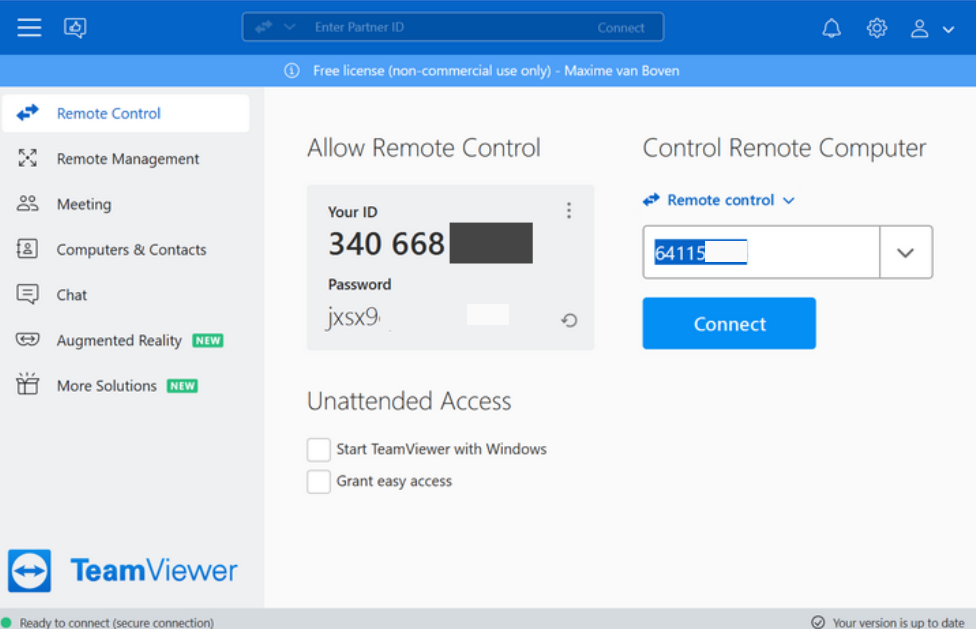This screenshot has width=976, height=629.
Task: Enable Start TeamViewer with Windows checkbox
Action: [x=319, y=449]
